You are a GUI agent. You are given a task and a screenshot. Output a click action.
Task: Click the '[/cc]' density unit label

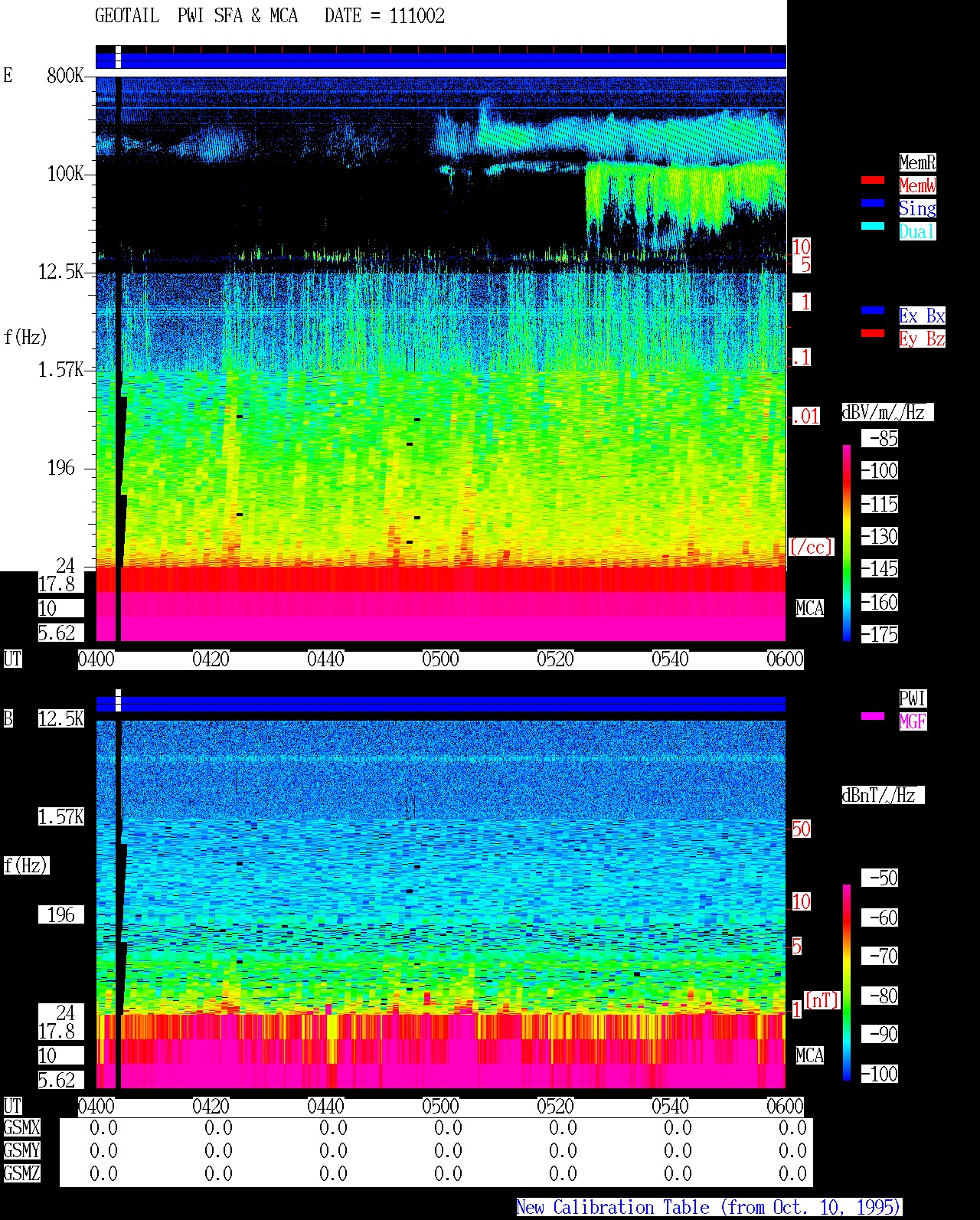811,547
